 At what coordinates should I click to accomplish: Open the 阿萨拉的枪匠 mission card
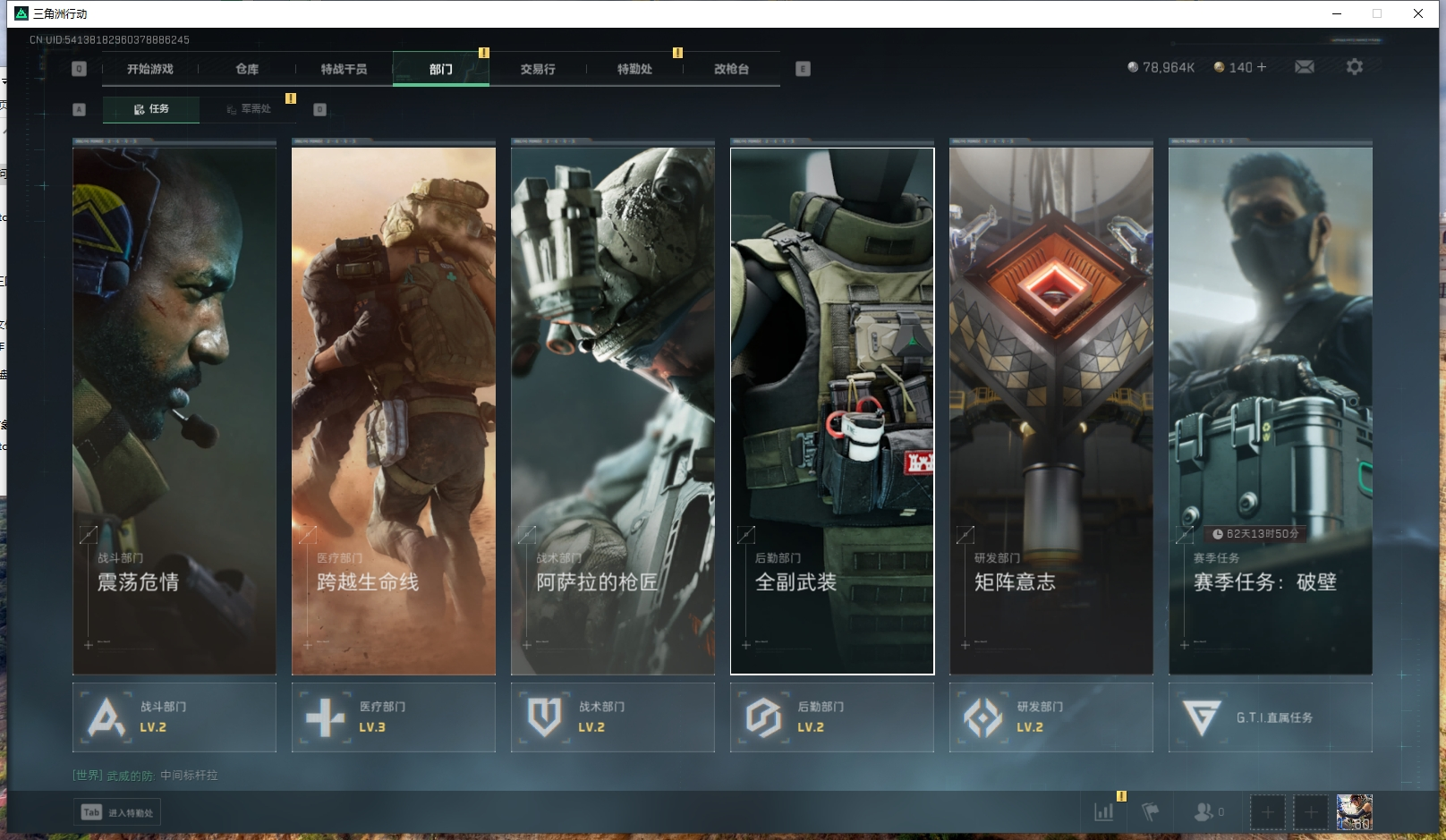(x=613, y=411)
